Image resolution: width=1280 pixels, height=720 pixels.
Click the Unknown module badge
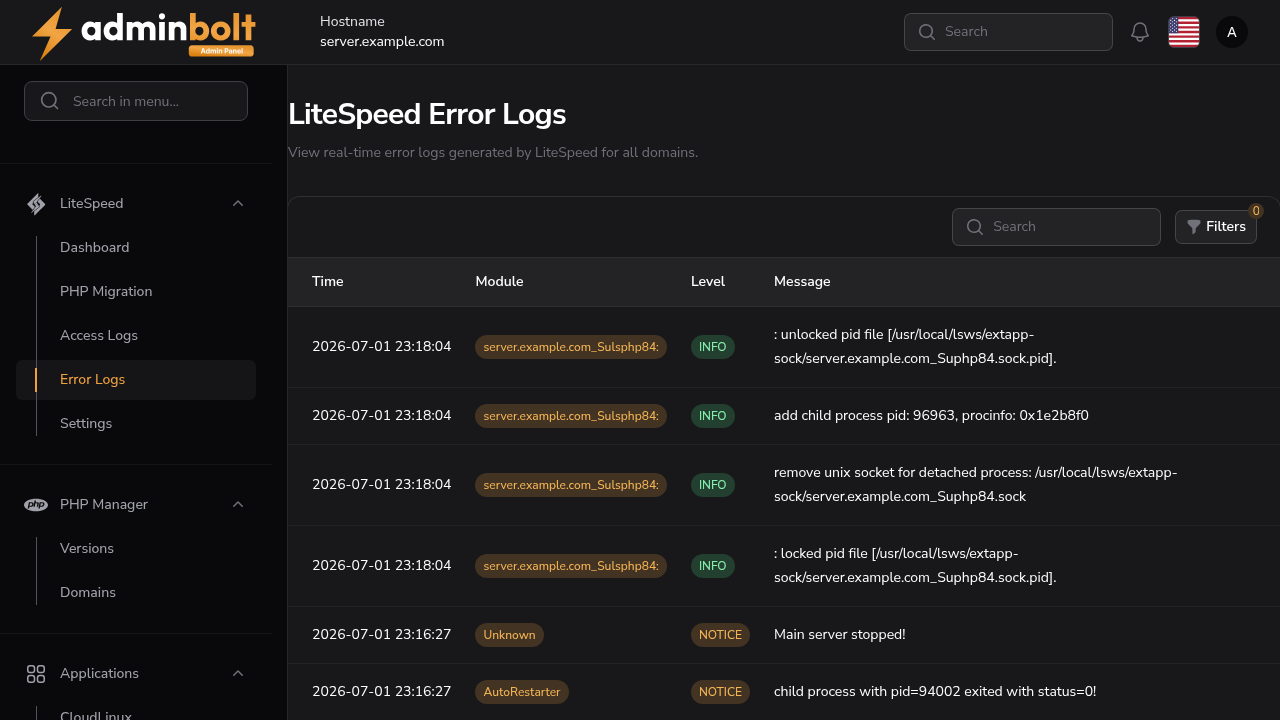509,635
